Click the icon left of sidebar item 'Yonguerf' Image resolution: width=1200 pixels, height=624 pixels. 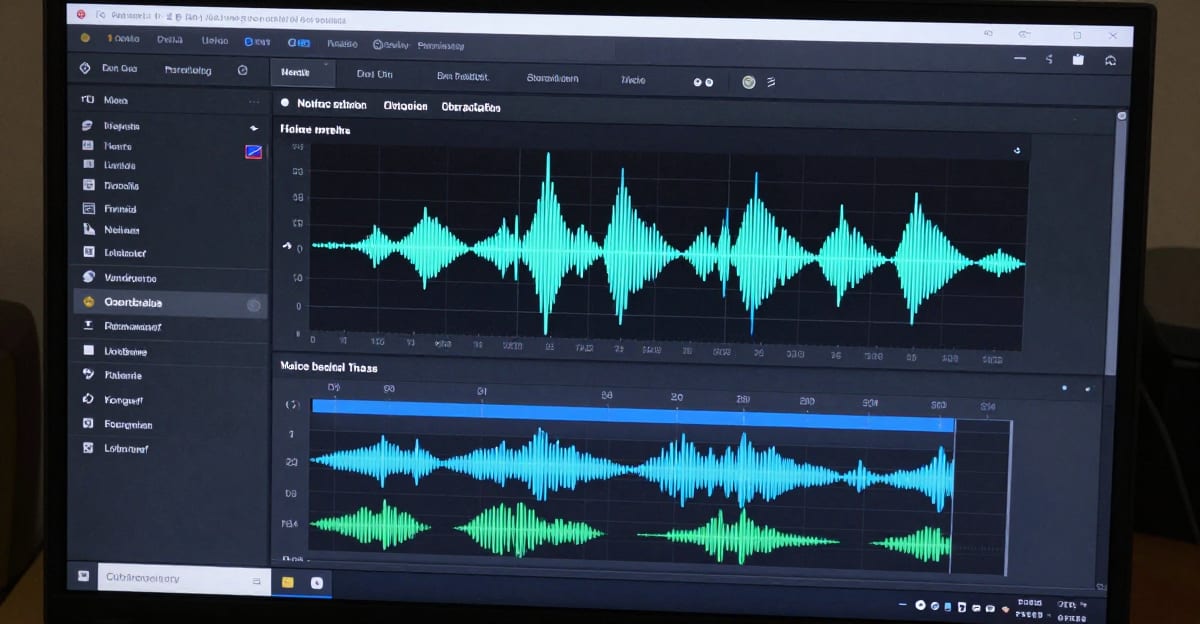coord(86,399)
